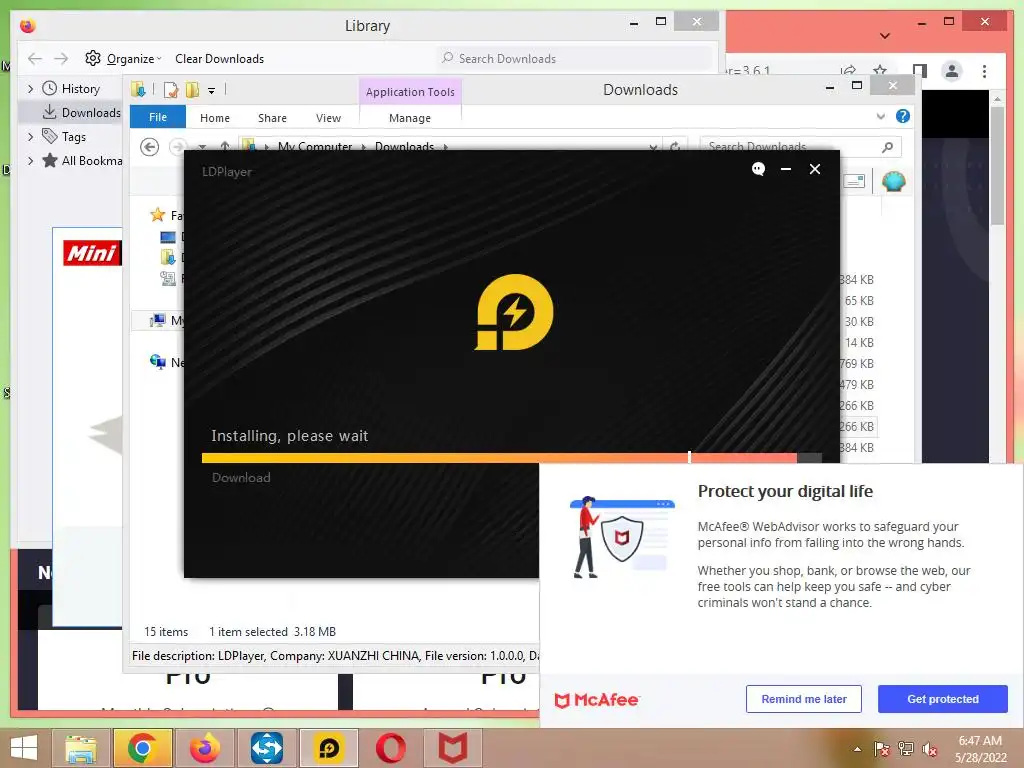Click Remind me later in McAfee popup
The width and height of the screenshot is (1024, 768).
[804, 699]
